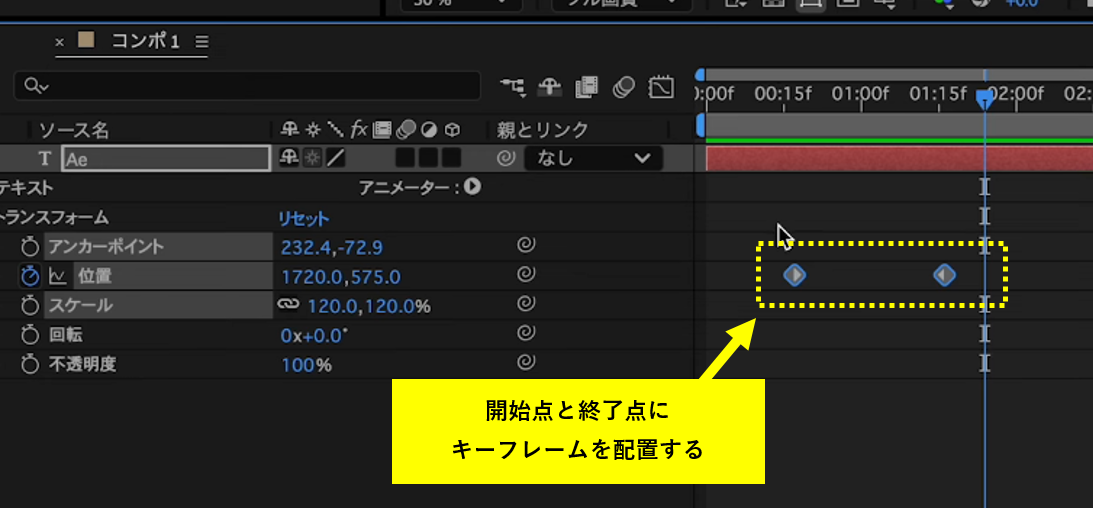
Task: Toggle hide shy layers in timeline toolbar
Action: pyautogui.click(x=550, y=86)
